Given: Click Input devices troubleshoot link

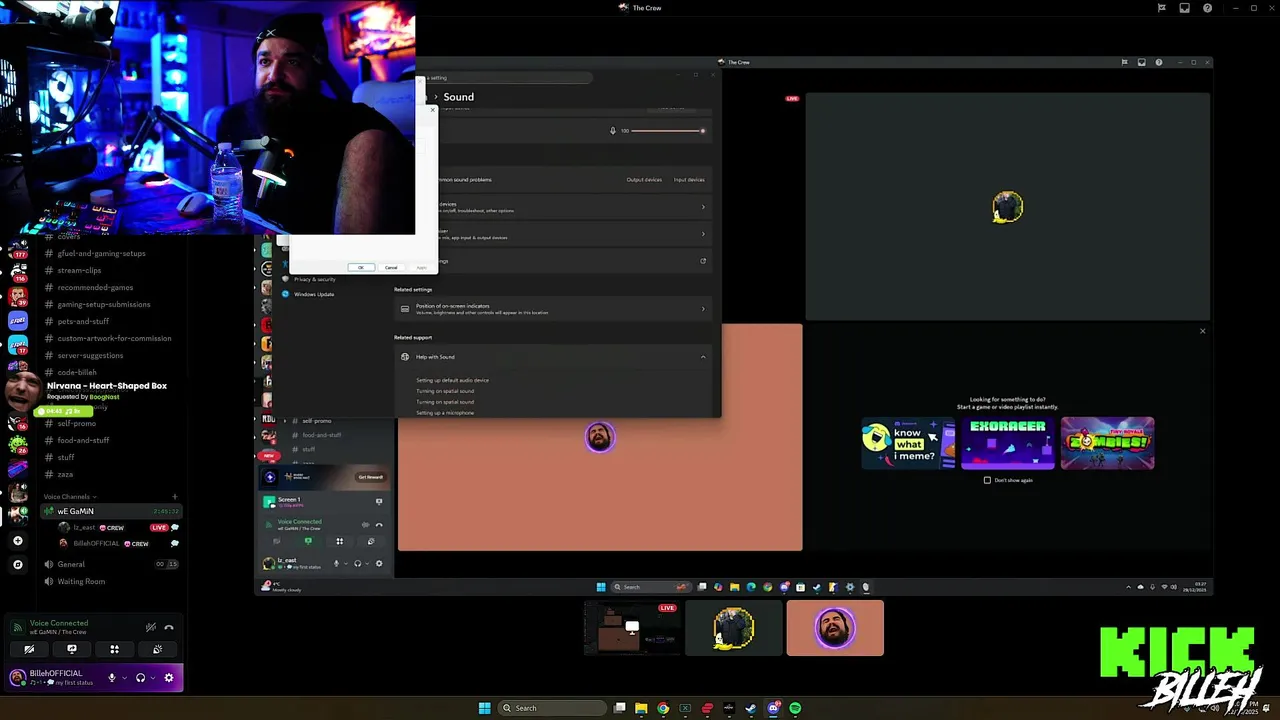Looking at the screenshot, I should [x=689, y=180].
